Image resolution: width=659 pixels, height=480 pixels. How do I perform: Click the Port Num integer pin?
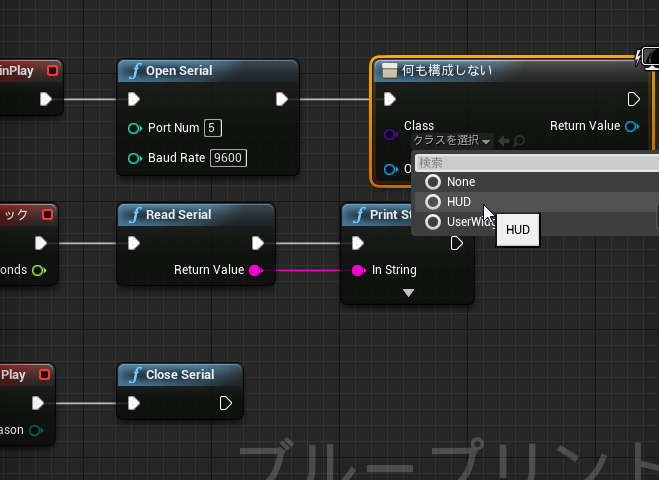[134, 128]
